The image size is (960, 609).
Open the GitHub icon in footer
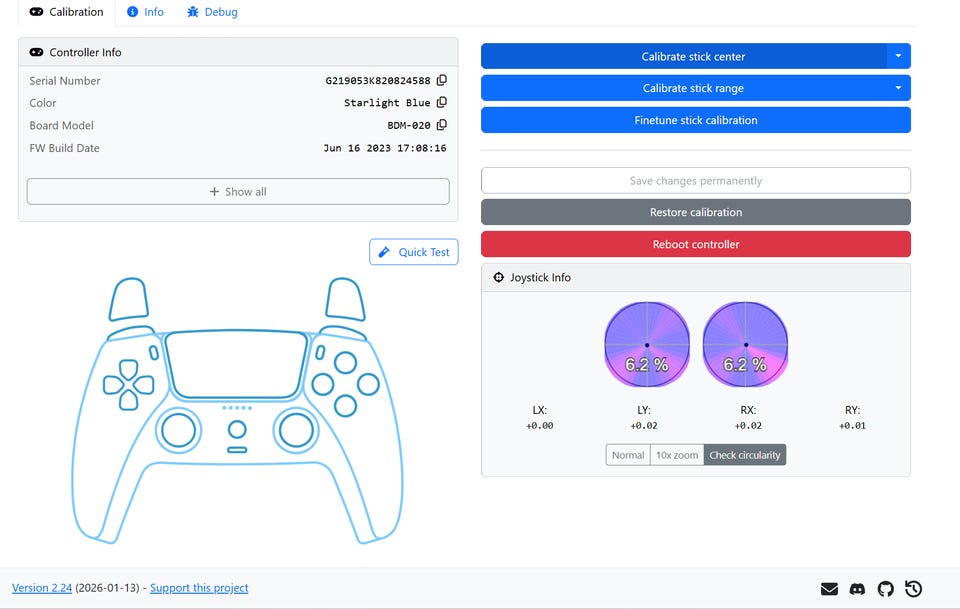pos(885,589)
